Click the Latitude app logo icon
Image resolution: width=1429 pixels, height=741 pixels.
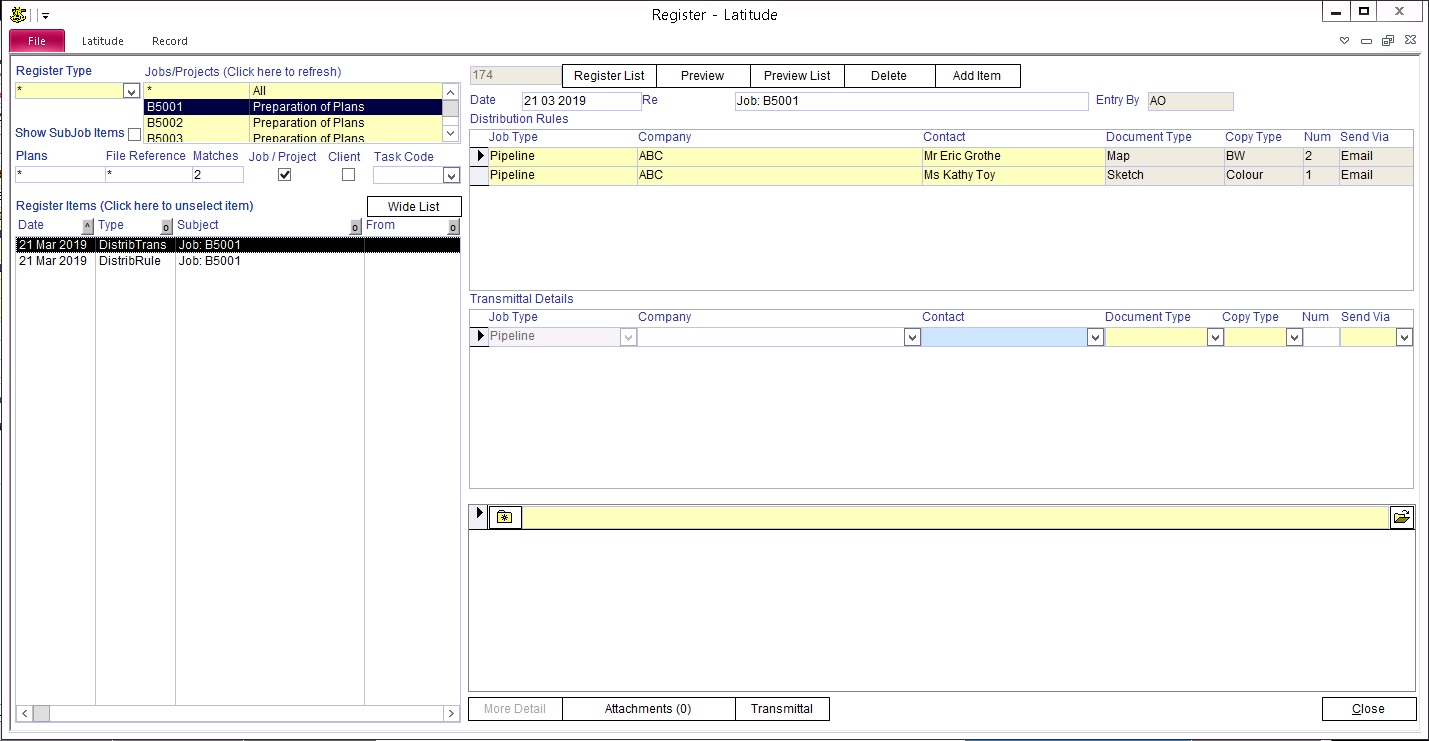click(x=18, y=14)
